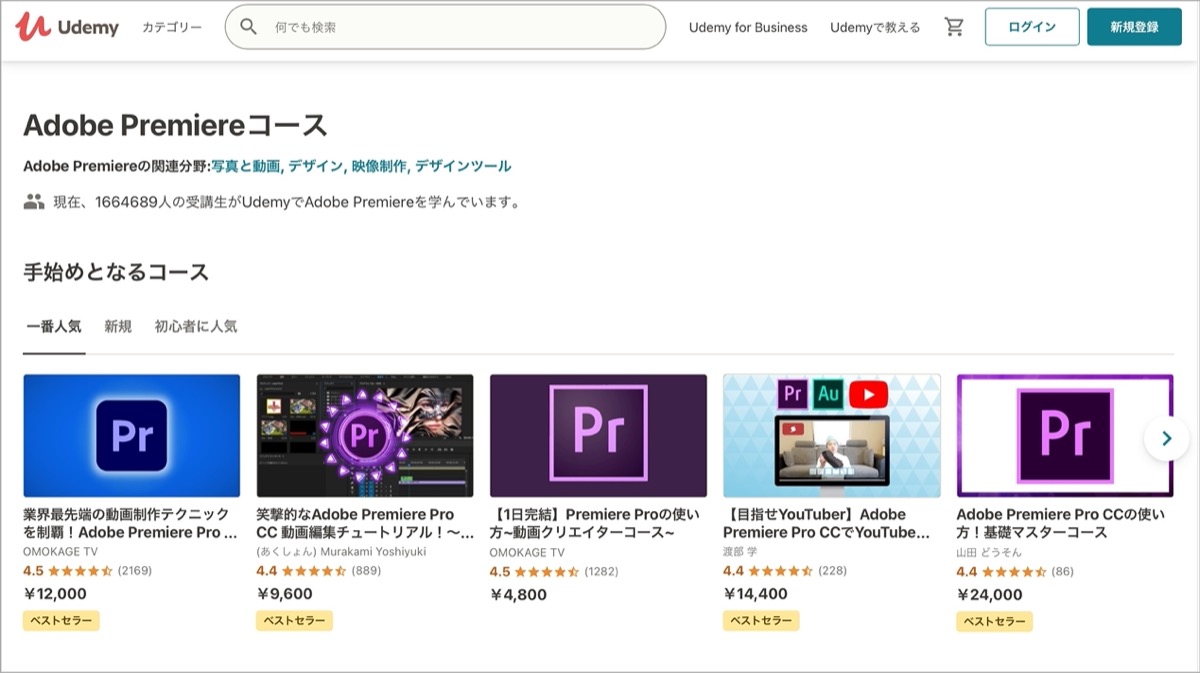Open the デザインツール related topic link
This screenshot has width=1200, height=673.
point(463,166)
